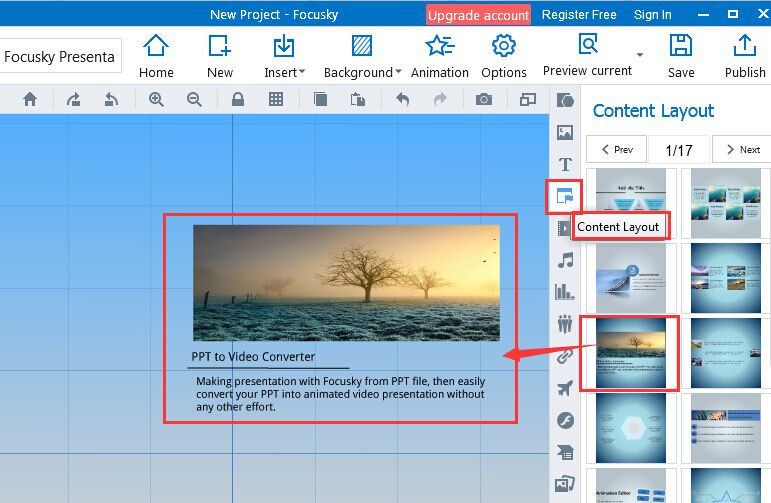Open the Roles people sidebar tool
Screen dimensions: 771x503
point(565,324)
